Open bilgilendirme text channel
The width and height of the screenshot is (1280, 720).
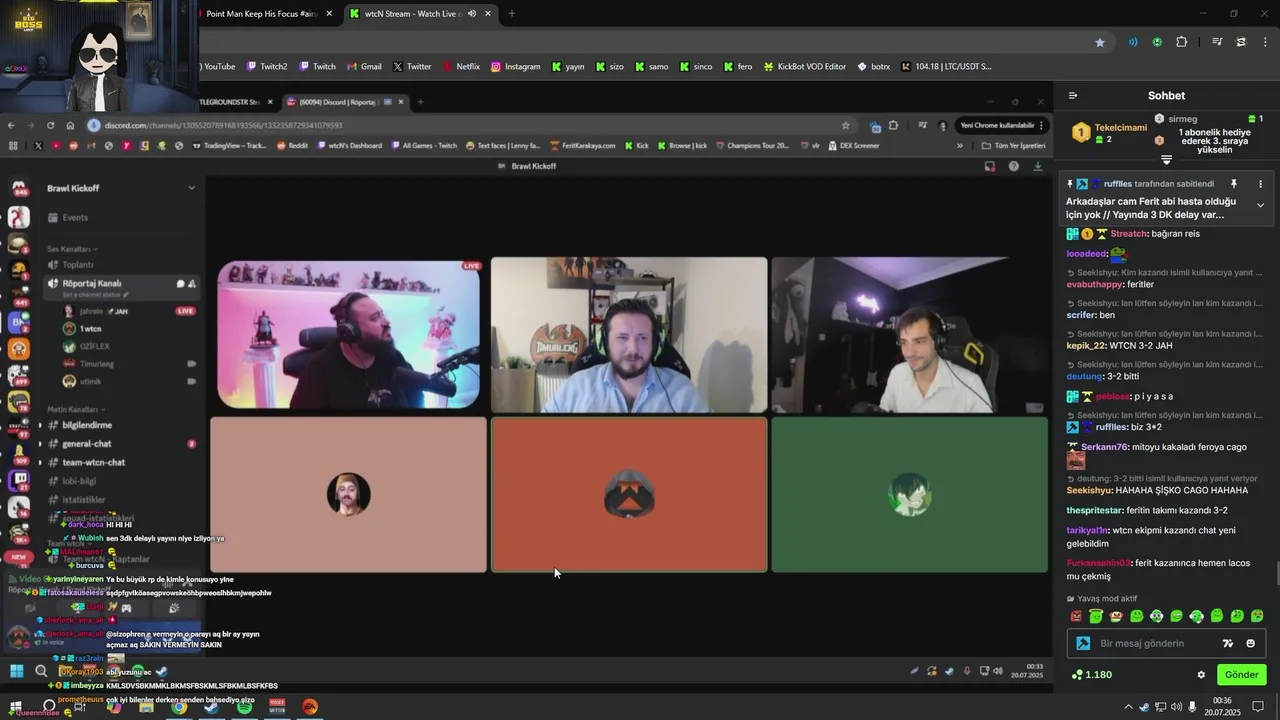tap(86, 425)
